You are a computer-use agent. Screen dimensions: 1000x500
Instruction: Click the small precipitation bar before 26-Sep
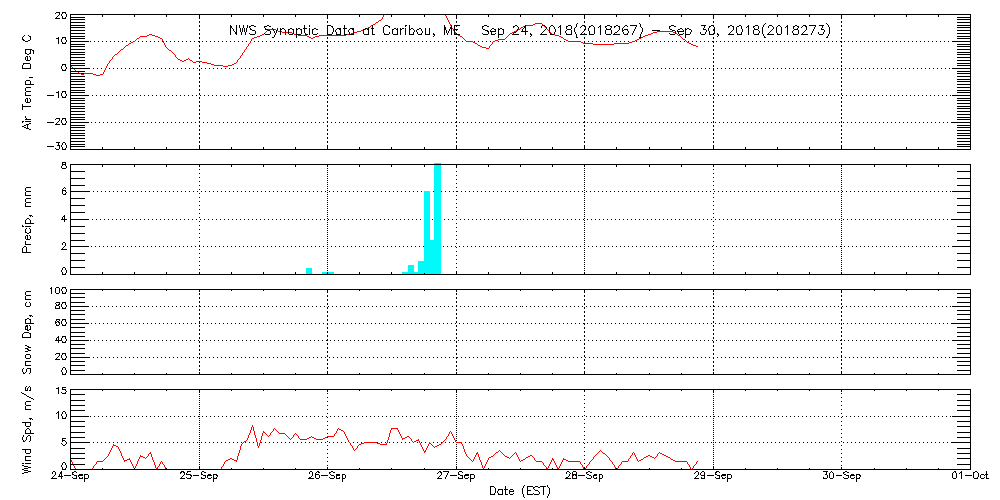click(x=309, y=271)
